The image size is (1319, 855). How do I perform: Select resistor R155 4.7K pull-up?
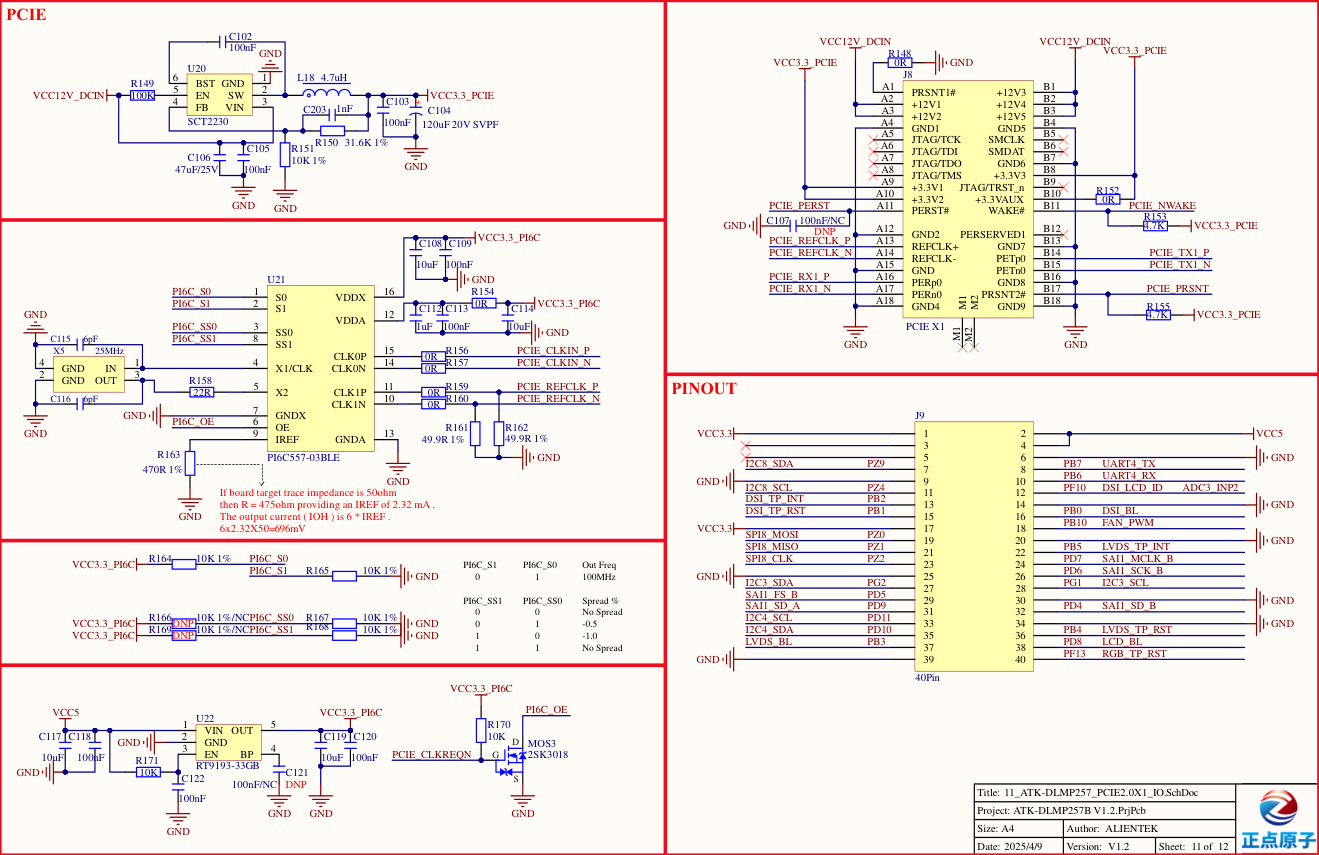pos(1157,315)
